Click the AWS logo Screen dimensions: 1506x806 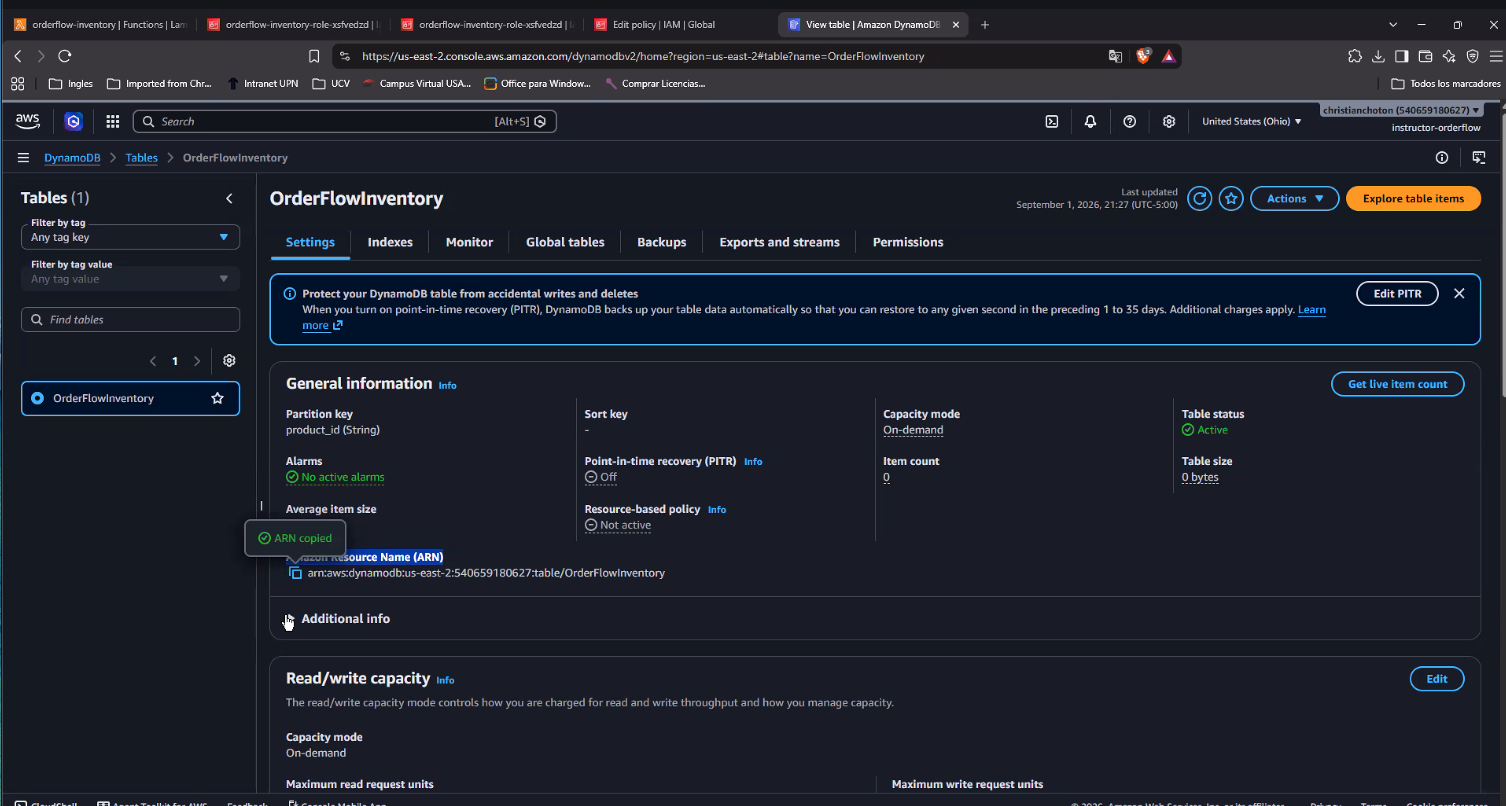coord(27,121)
